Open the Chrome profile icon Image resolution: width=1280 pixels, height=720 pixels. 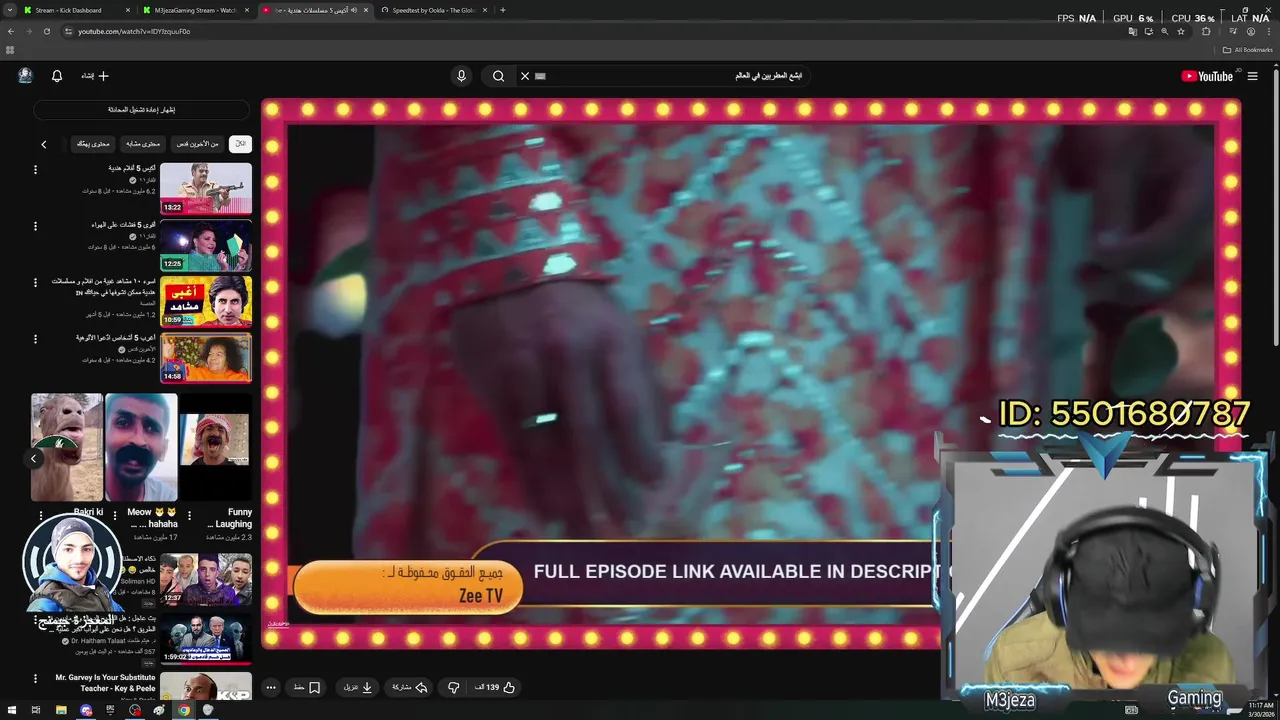coord(1251,31)
